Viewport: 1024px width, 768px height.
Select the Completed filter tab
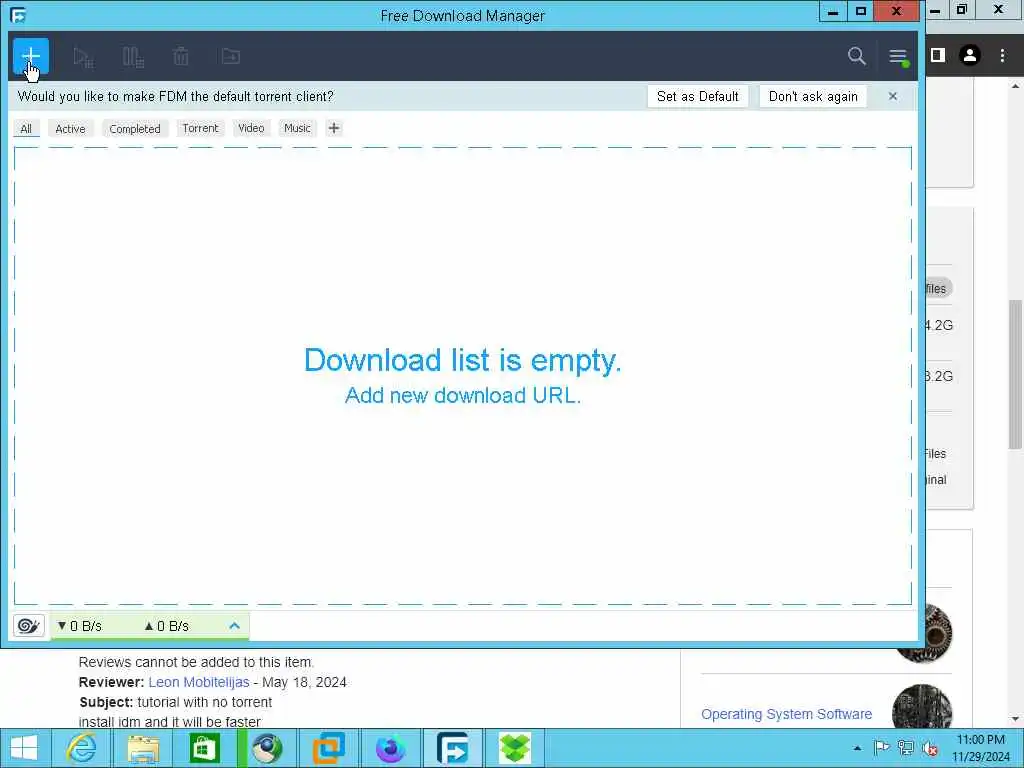(135, 129)
